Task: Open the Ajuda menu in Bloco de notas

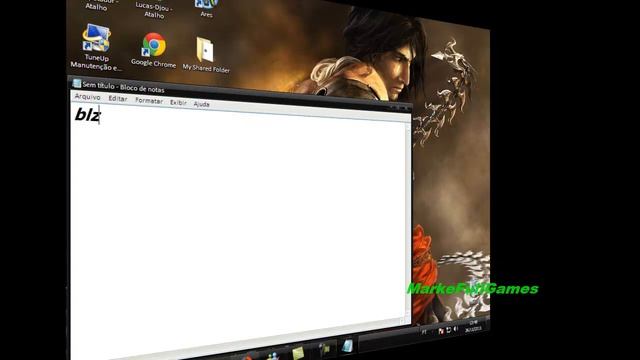Action: click(201, 104)
